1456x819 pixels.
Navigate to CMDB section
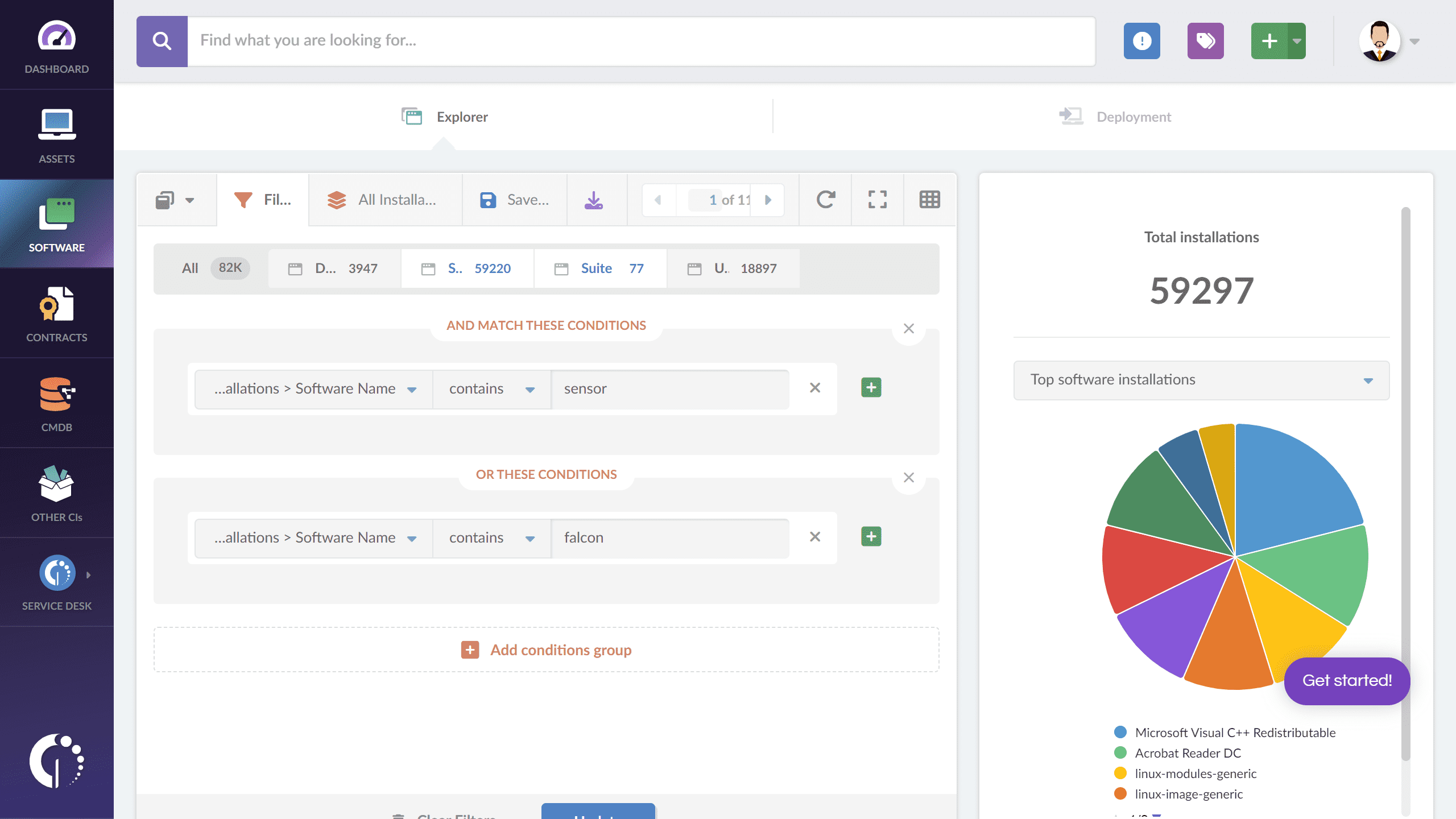coord(57,404)
